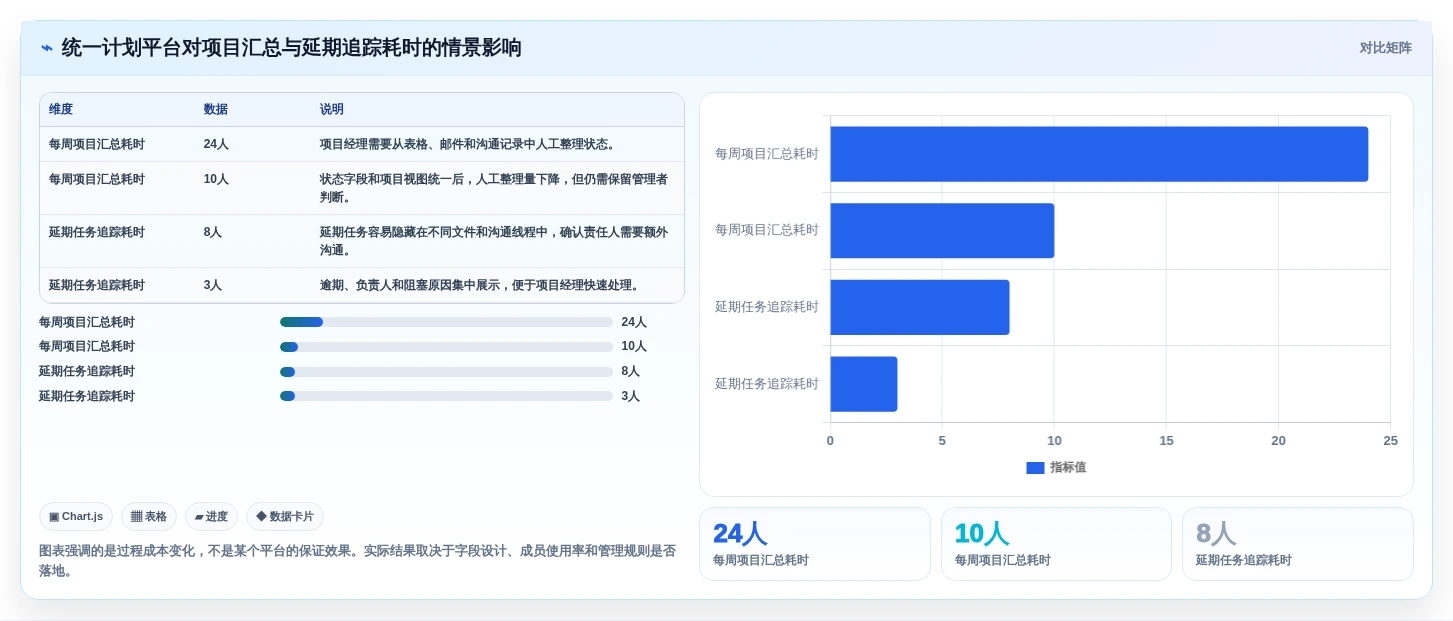Click the chart bar reaching value 8

(x=920, y=307)
